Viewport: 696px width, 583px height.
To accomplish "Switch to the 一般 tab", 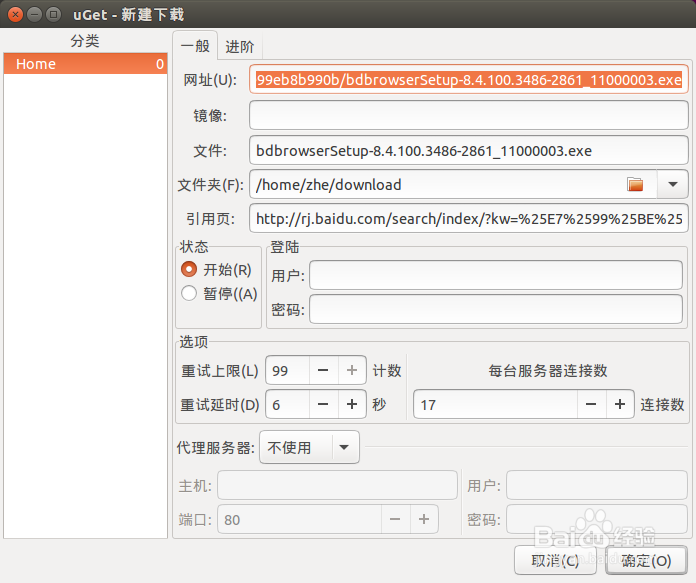I will [195, 46].
